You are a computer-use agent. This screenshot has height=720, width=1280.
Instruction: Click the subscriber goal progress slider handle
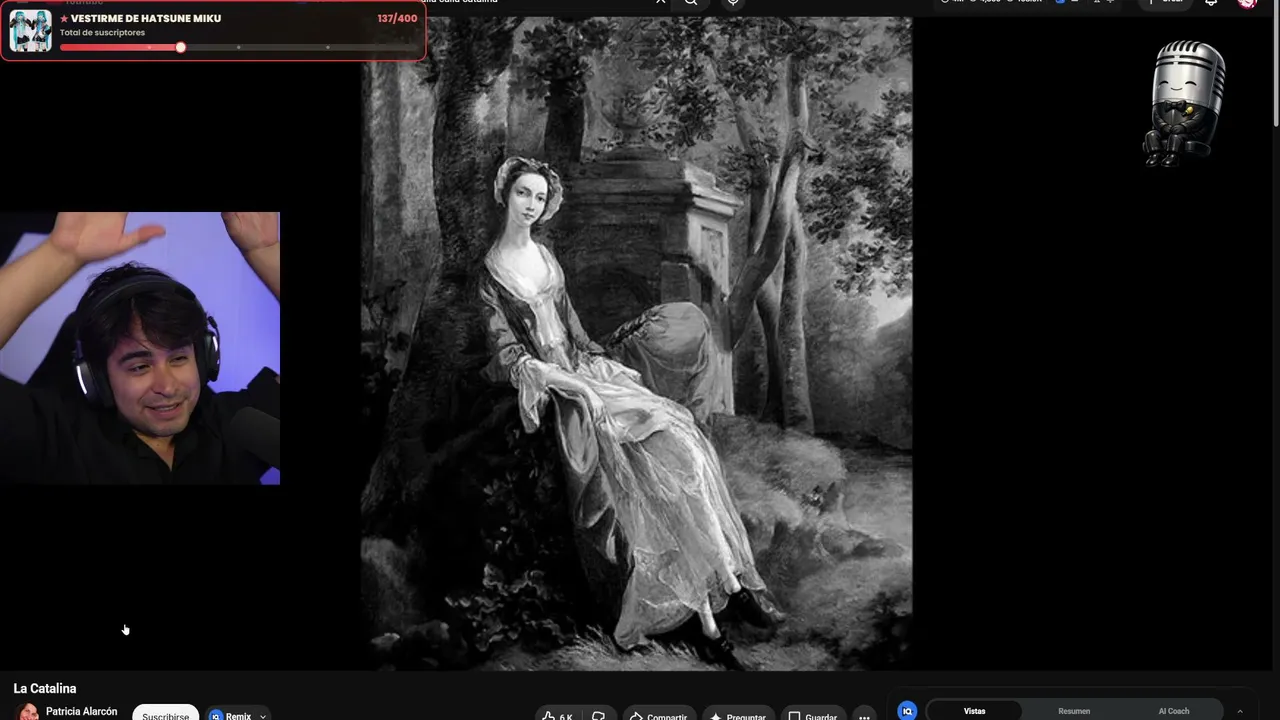coord(181,47)
